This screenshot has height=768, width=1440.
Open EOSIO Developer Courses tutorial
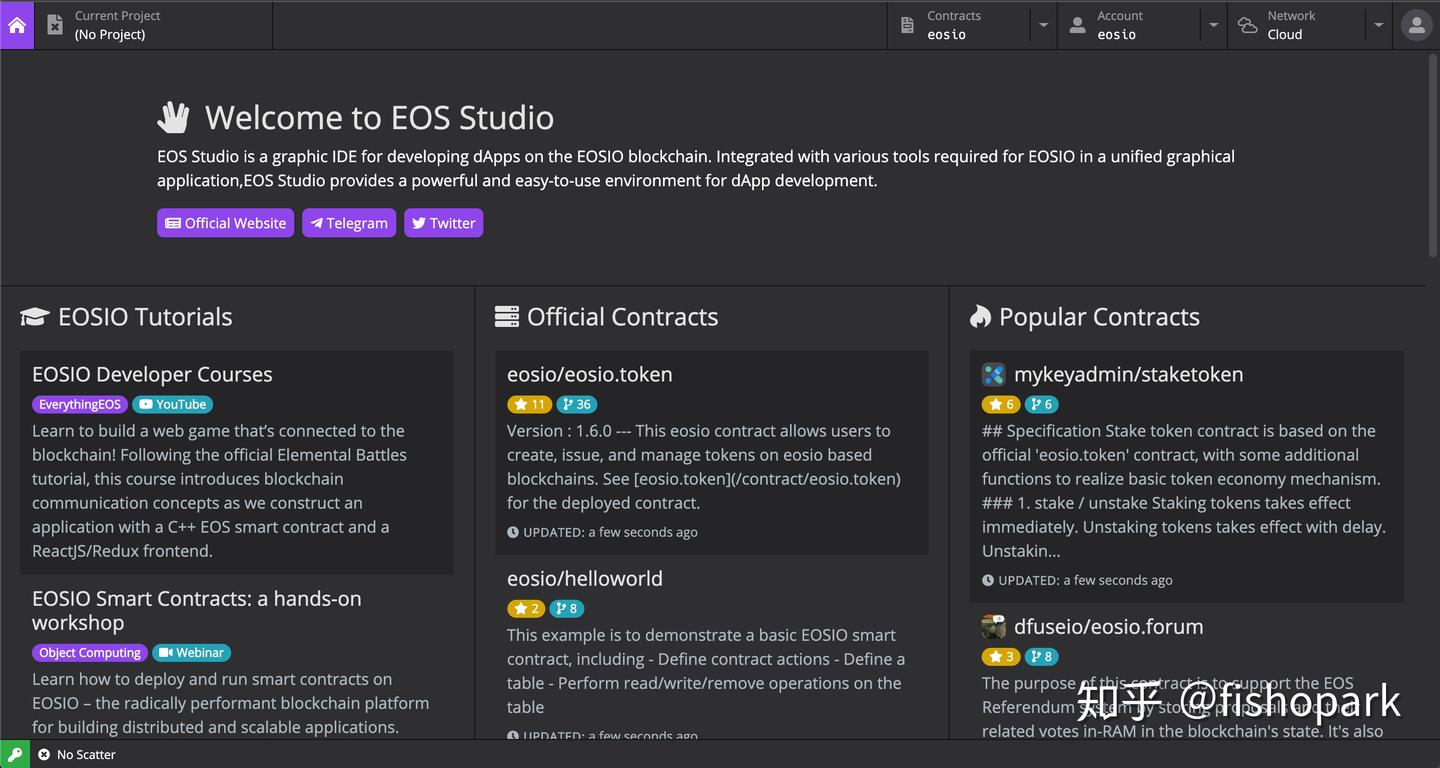[x=152, y=374]
